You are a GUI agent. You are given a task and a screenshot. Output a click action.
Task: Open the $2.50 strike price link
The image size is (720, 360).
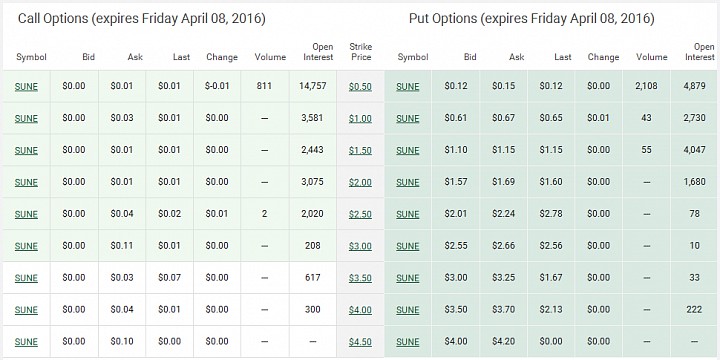[360, 214]
